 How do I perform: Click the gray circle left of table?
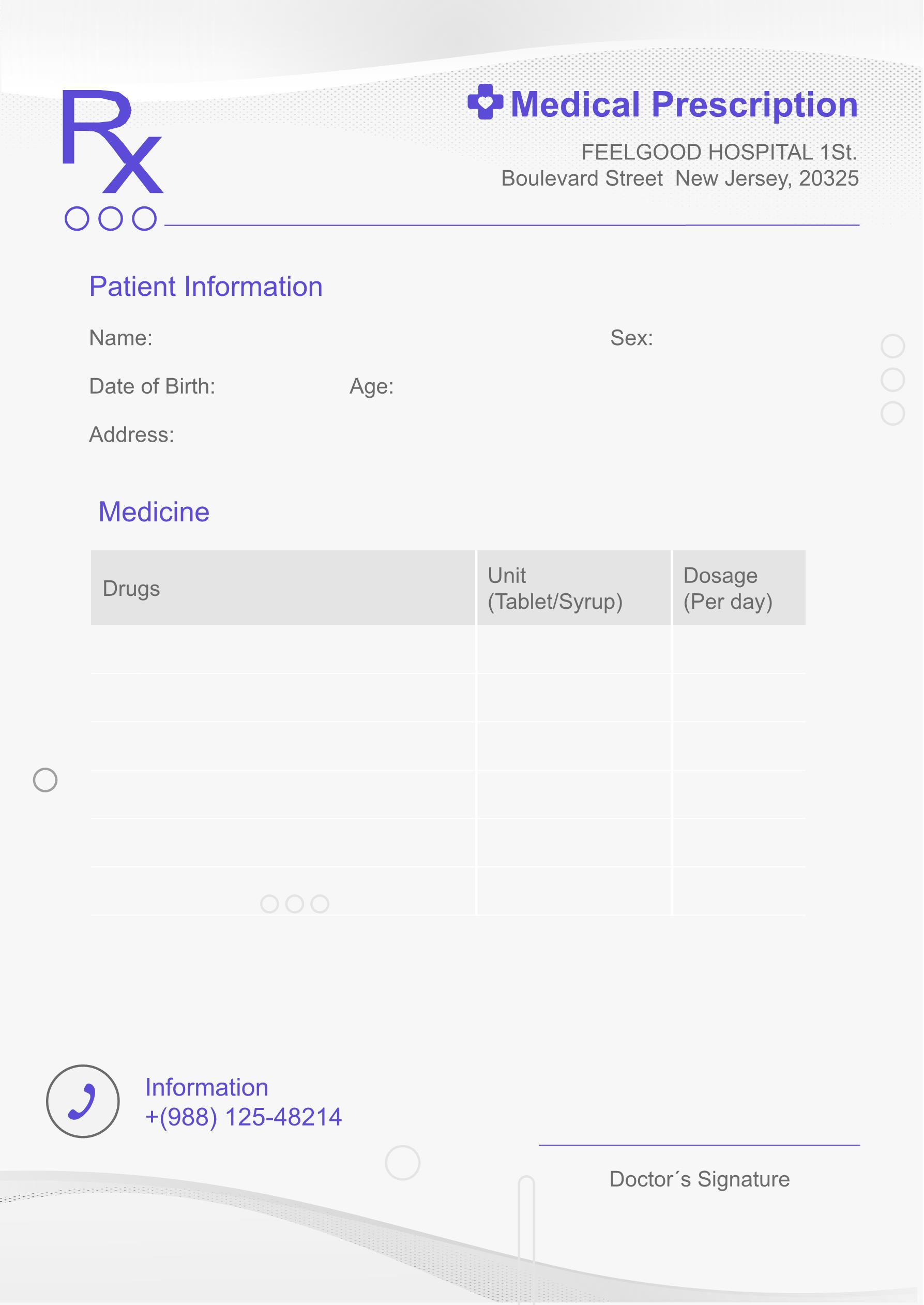pyautogui.click(x=46, y=779)
